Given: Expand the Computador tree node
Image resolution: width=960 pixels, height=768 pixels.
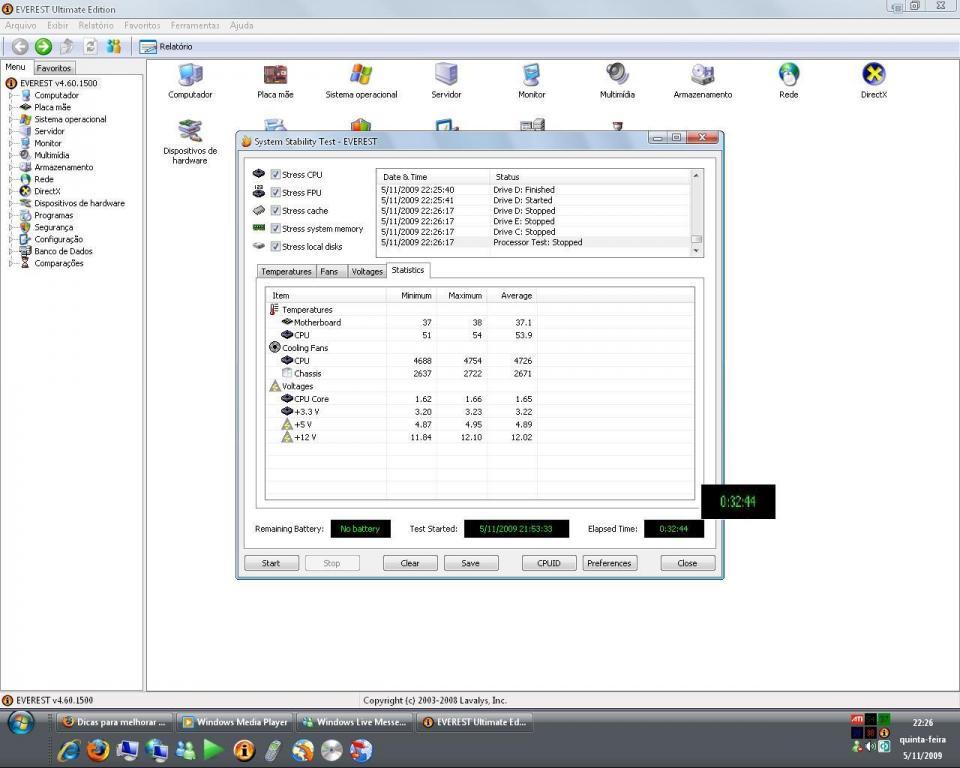Looking at the screenshot, I should (10, 96).
